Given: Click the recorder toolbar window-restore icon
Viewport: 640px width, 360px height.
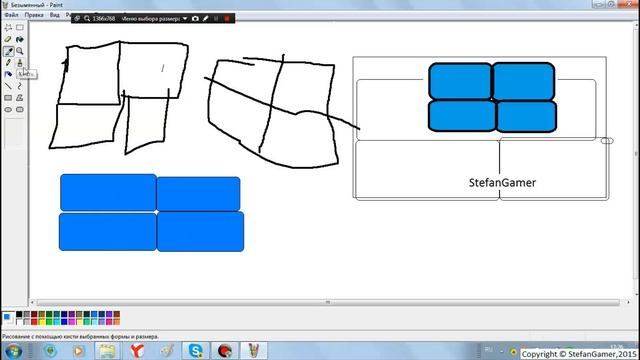Looking at the screenshot, I should 77,18.
